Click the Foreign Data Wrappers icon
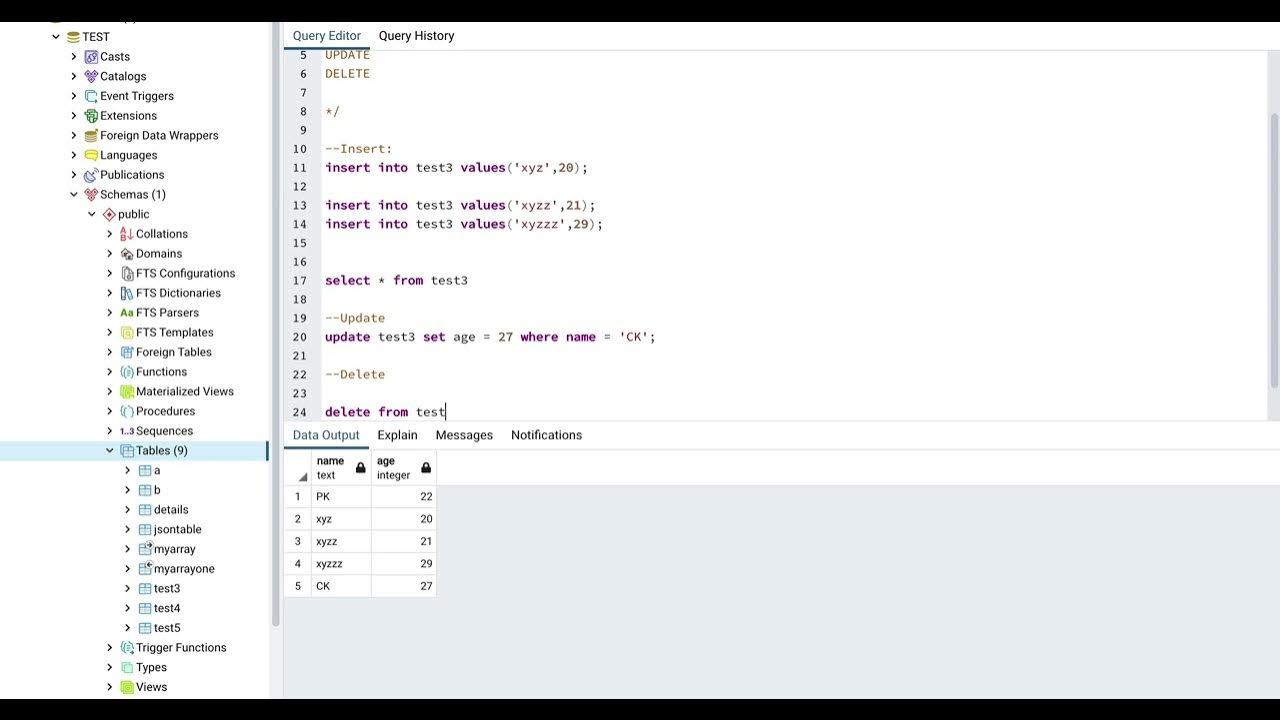Screen dimensions: 1280x720 tap(91, 135)
